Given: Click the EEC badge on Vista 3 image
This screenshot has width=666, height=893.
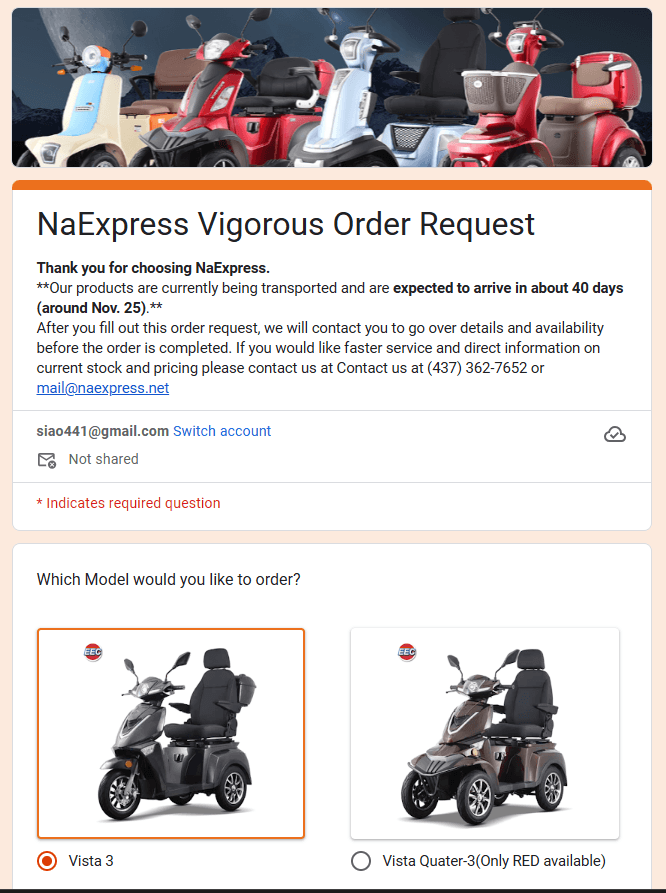Looking at the screenshot, I should (x=93, y=652).
